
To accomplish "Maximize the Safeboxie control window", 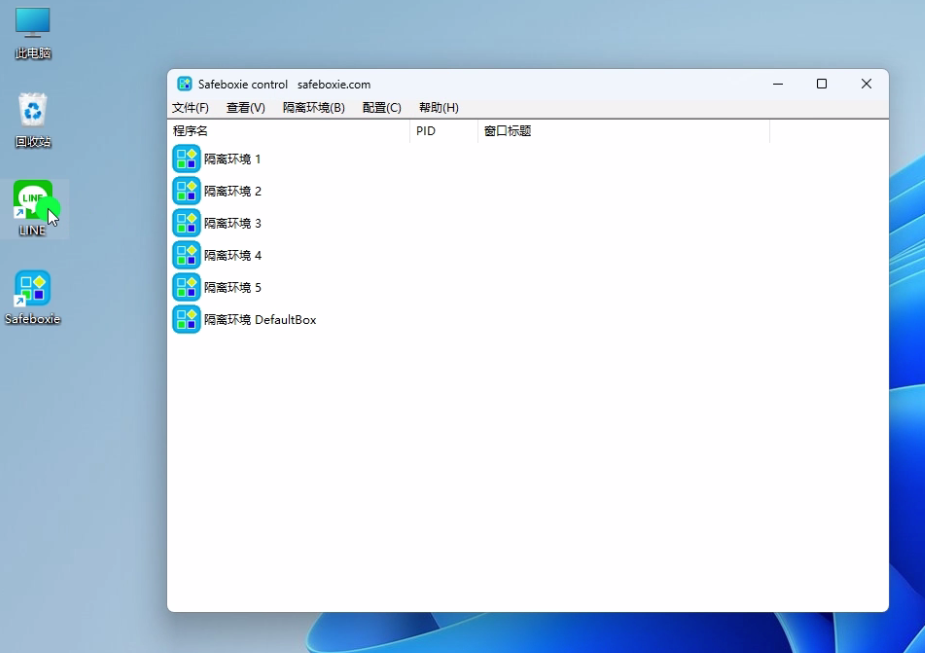I will (x=822, y=84).
